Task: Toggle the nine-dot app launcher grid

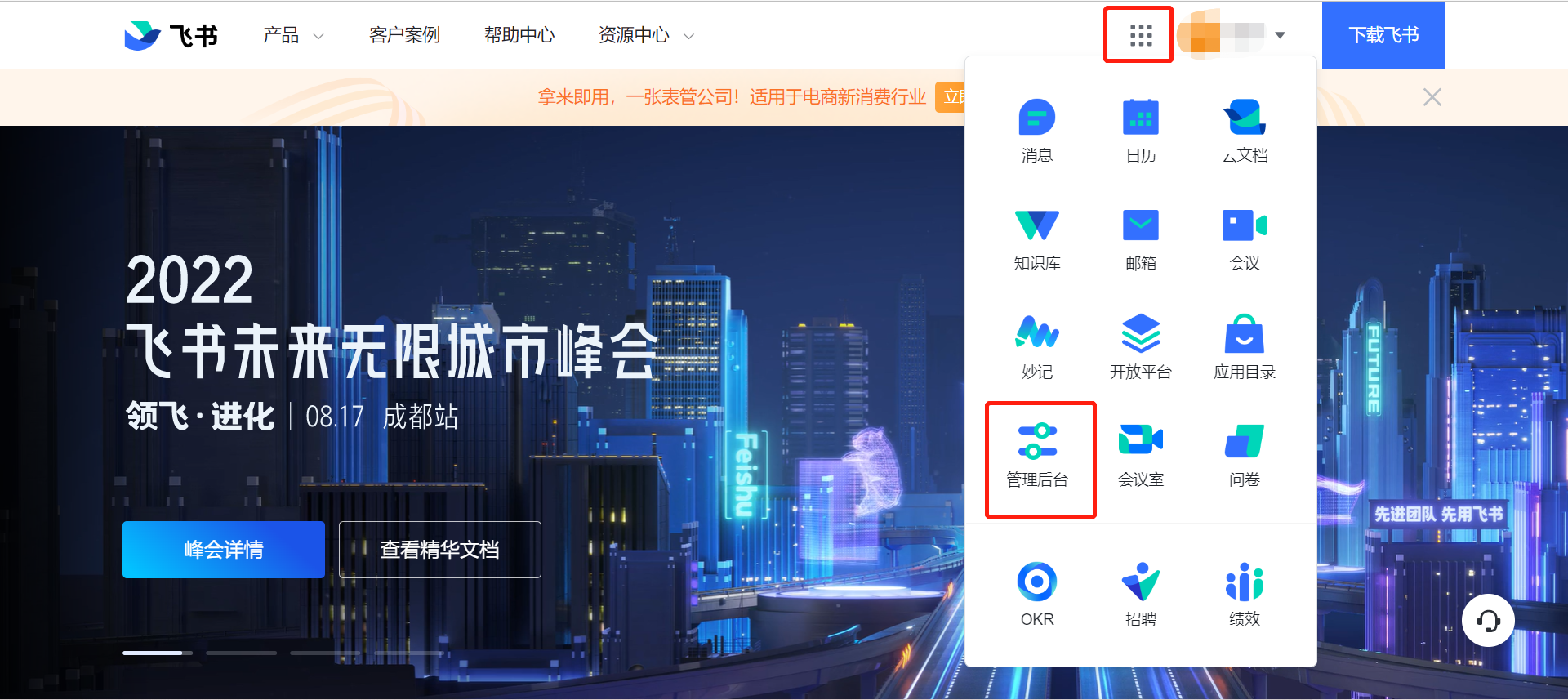Action: [1140, 35]
